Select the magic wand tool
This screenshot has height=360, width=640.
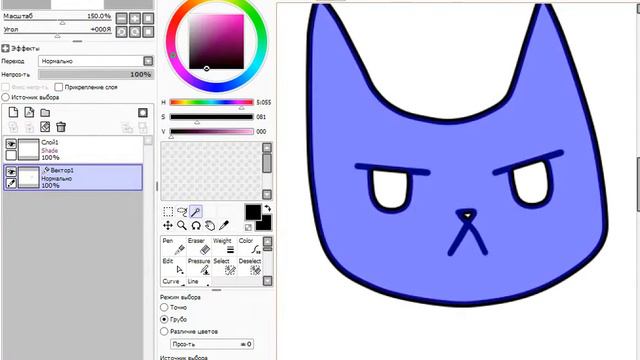pyautogui.click(x=196, y=211)
